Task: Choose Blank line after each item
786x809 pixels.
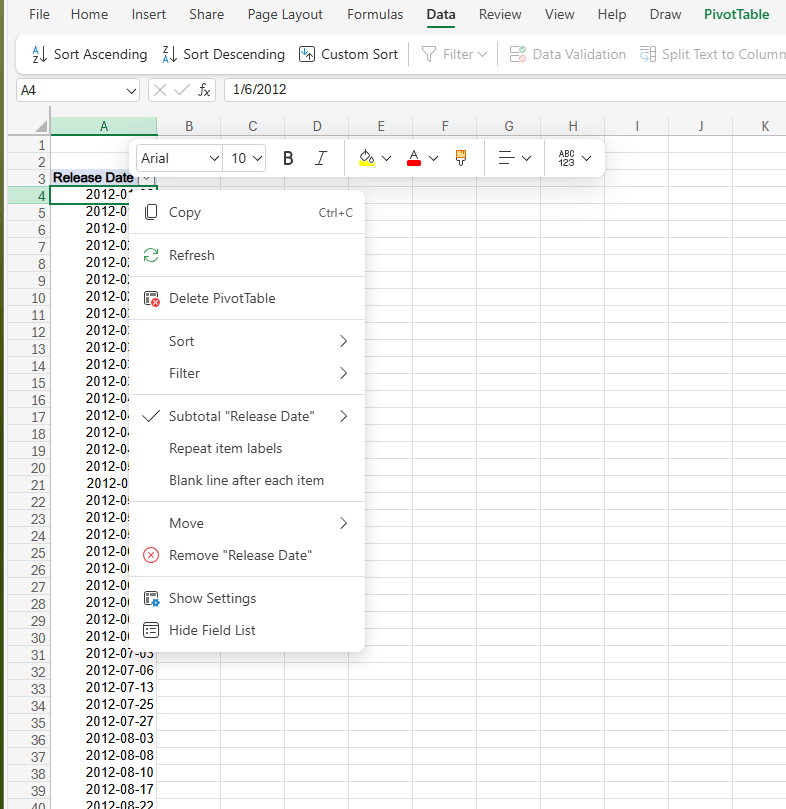Action: (246, 480)
